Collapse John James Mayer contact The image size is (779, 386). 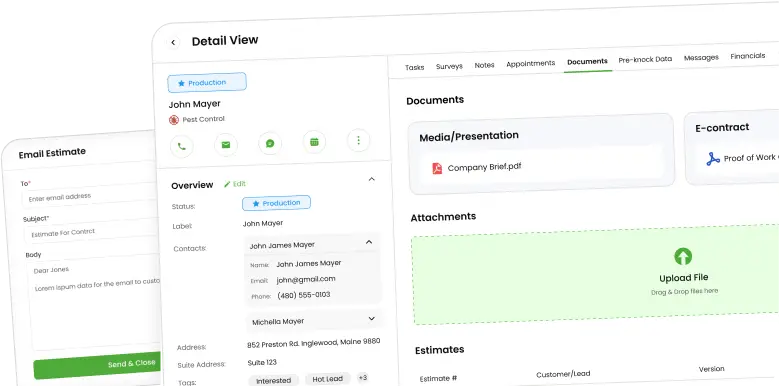click(369, 242)
